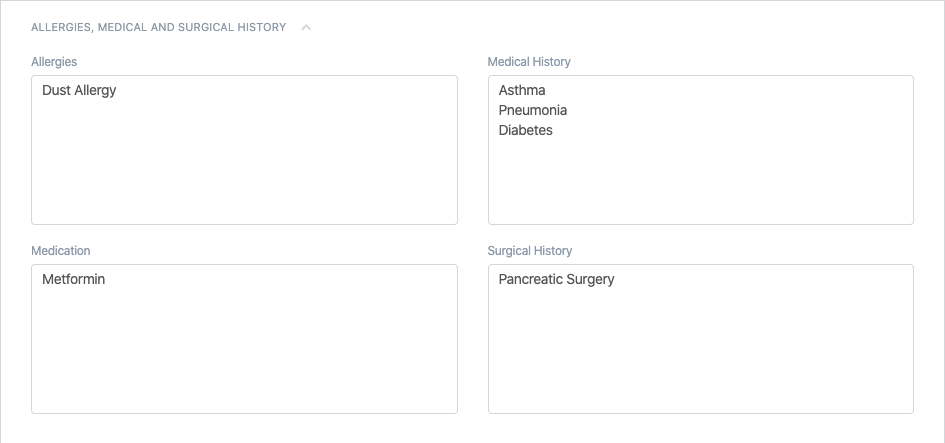The width and height of the screenshot is (945, 443).
Task: Click the Medical History field label
Action: [x=529, y=62]
